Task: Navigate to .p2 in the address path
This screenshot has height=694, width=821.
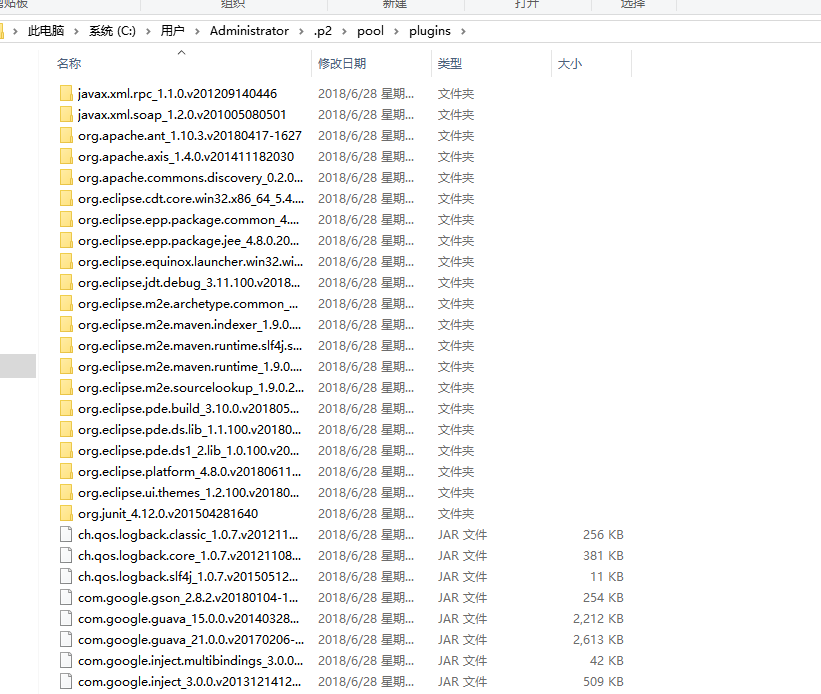Action: [323, 31]
